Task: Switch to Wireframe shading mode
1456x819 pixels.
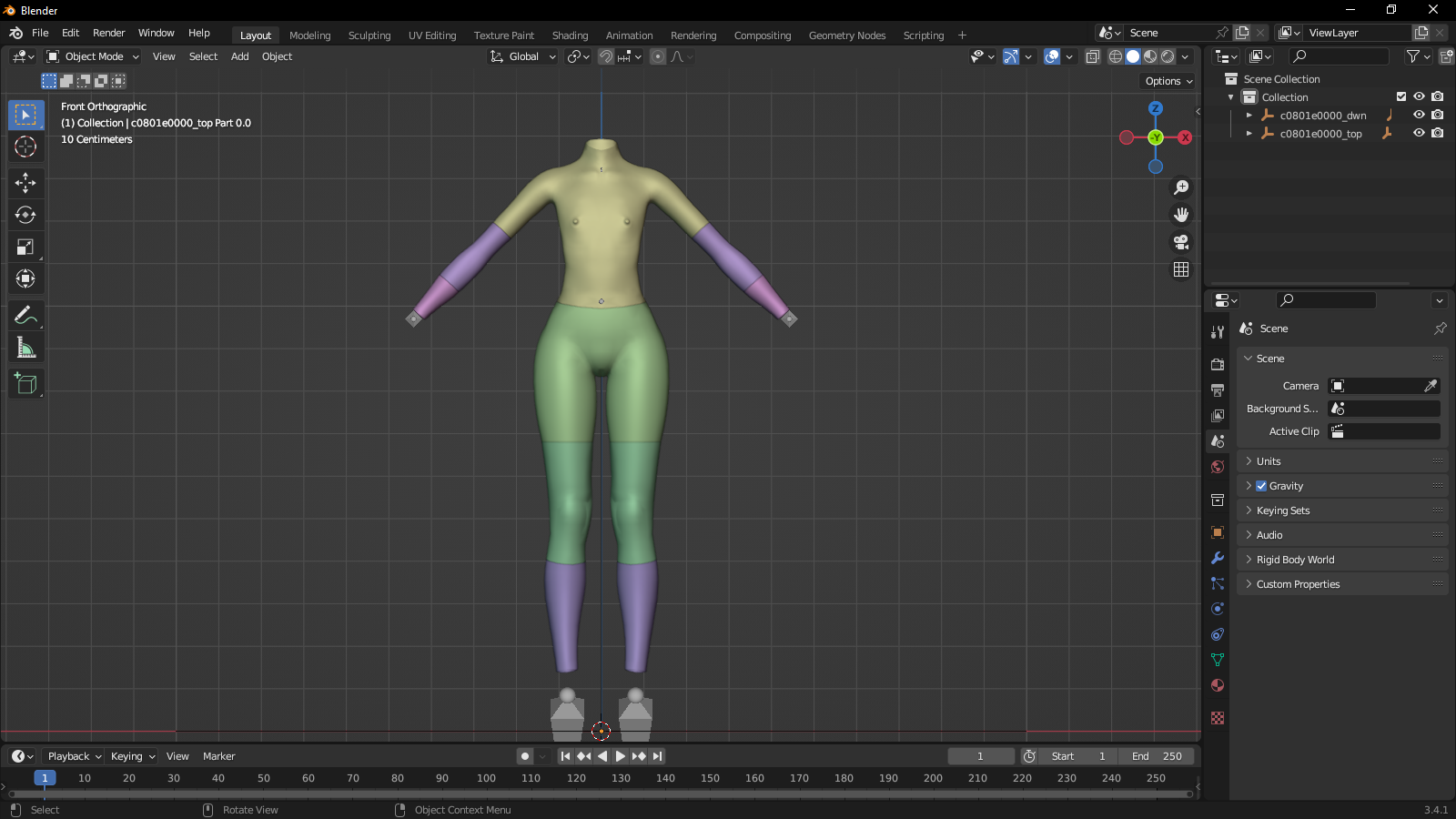Action: 1116,56
